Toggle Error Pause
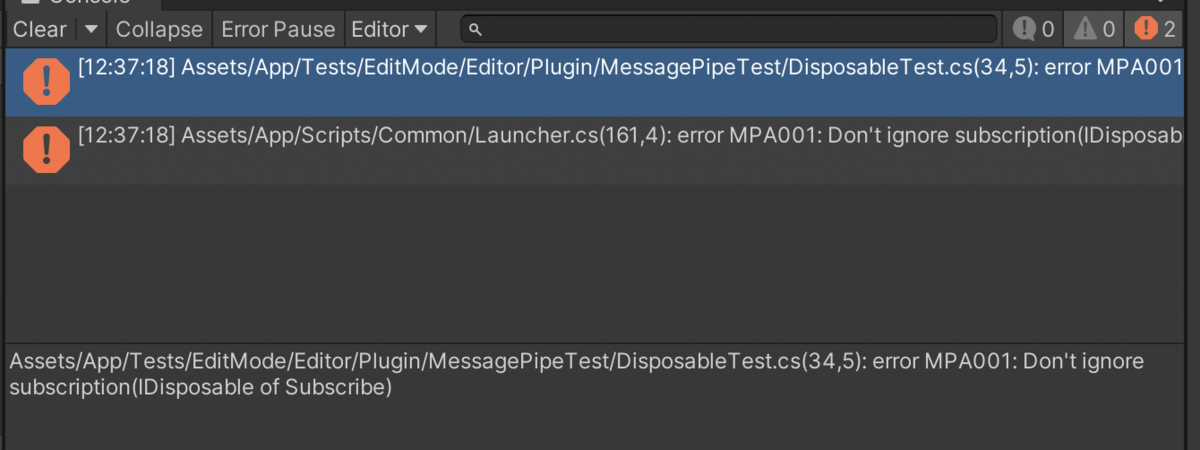 point(278,30)
